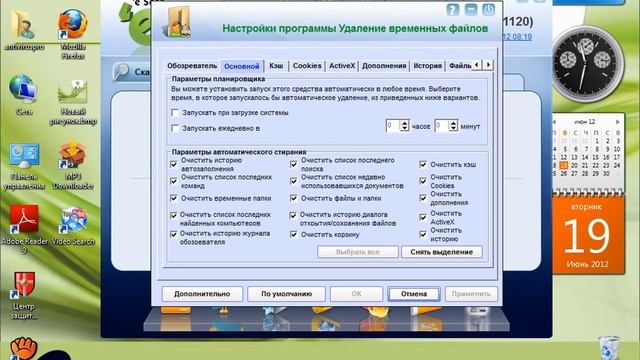Viewport: 640px width, 360px height.
Task: Switch to the История tab
Action: (x=427, y=66)
